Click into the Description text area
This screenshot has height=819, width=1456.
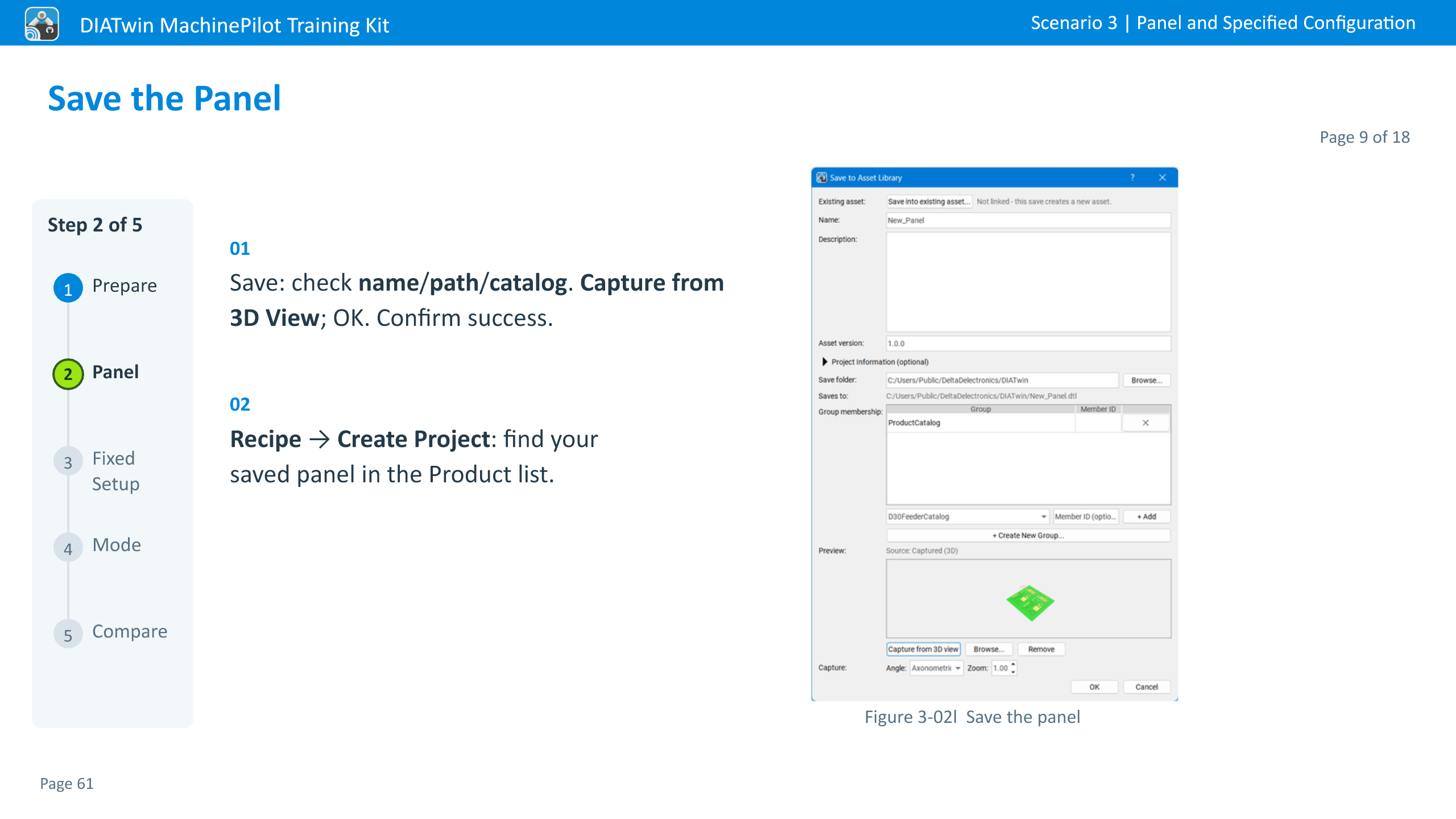pos(1028,282)
